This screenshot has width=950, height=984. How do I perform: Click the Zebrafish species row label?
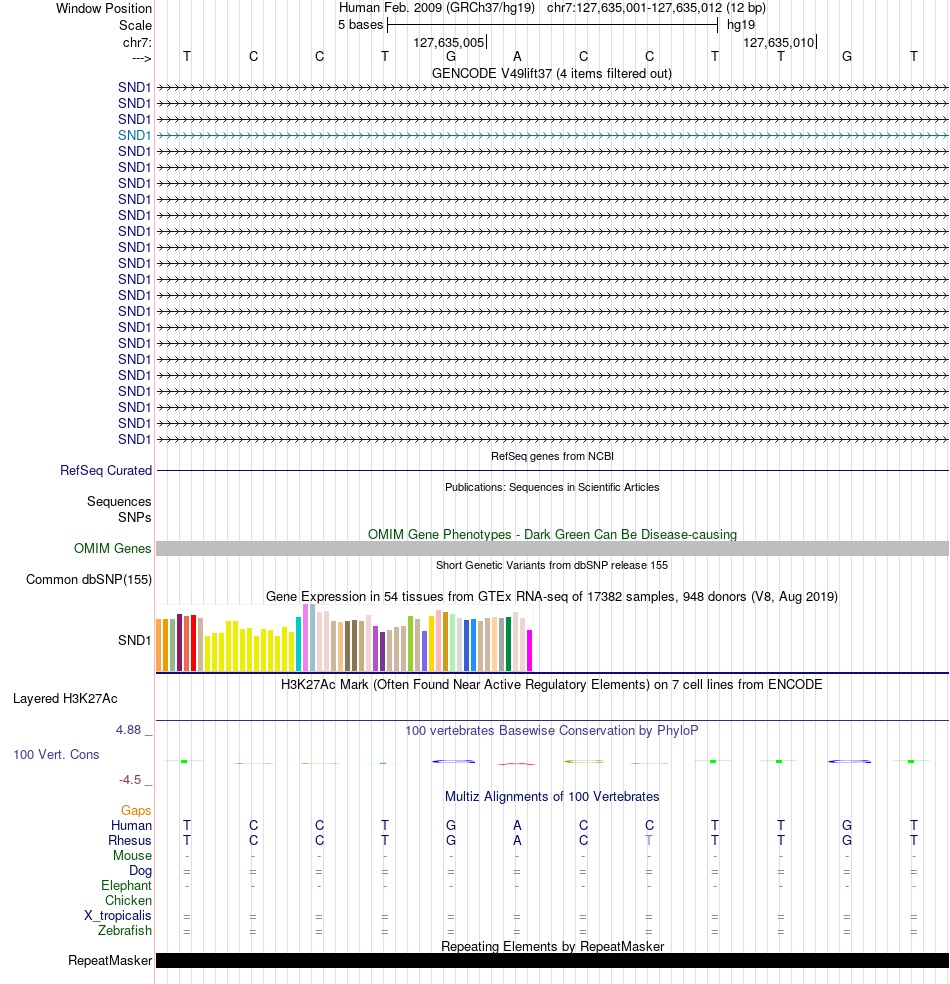(125, 931)
